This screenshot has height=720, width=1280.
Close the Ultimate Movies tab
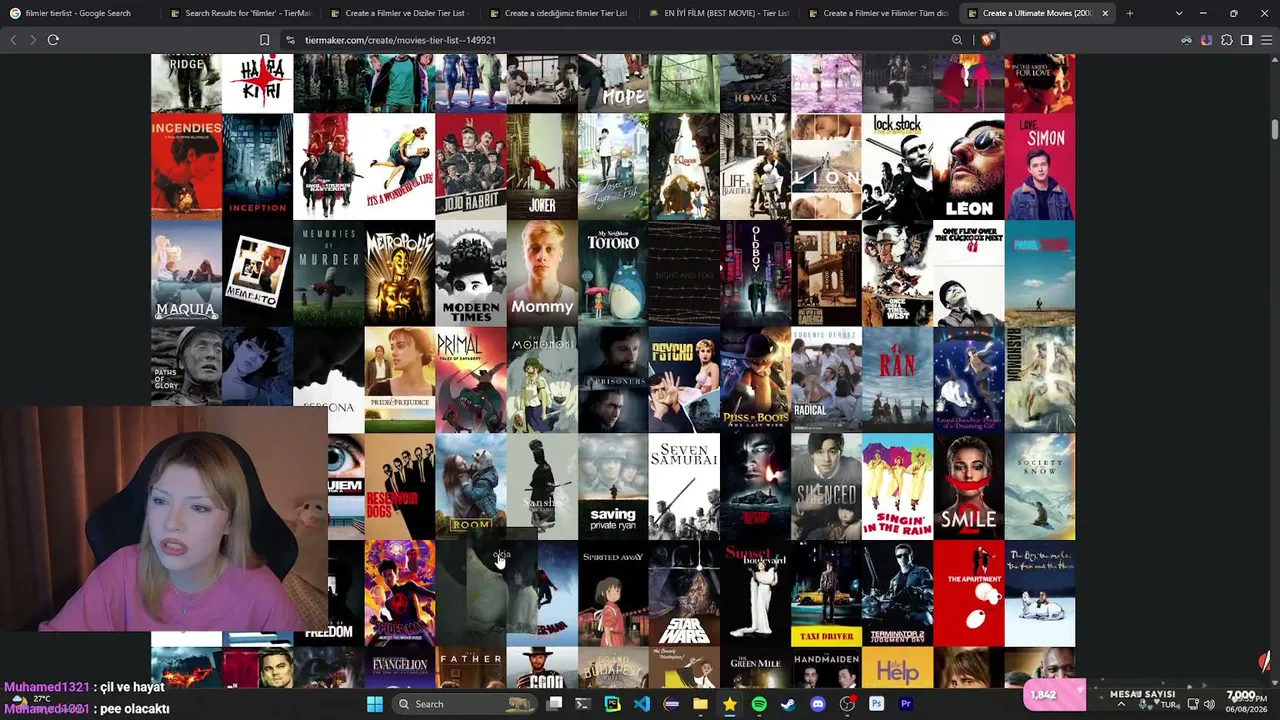[x=1105, y=13]
